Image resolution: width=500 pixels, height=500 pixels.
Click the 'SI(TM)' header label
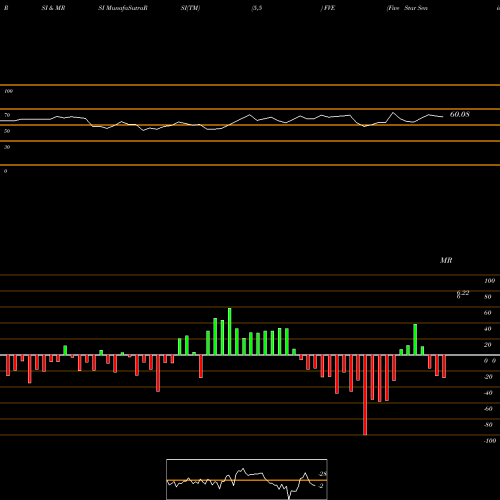click(190, 8)
